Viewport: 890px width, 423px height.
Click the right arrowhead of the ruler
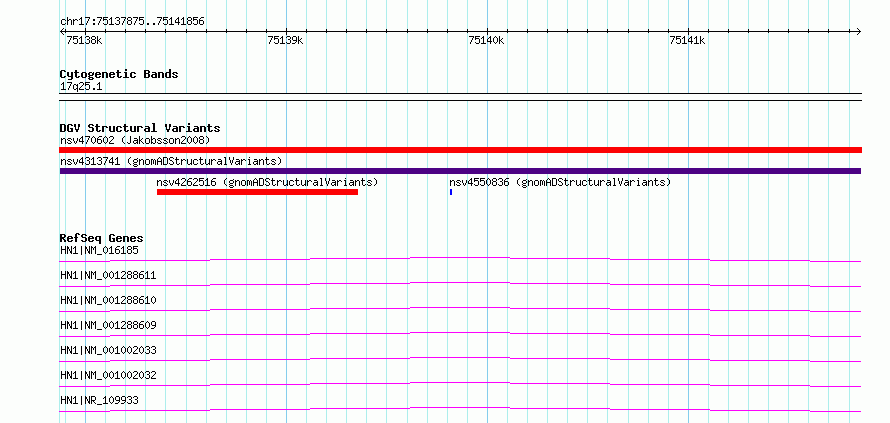point(859,31)
